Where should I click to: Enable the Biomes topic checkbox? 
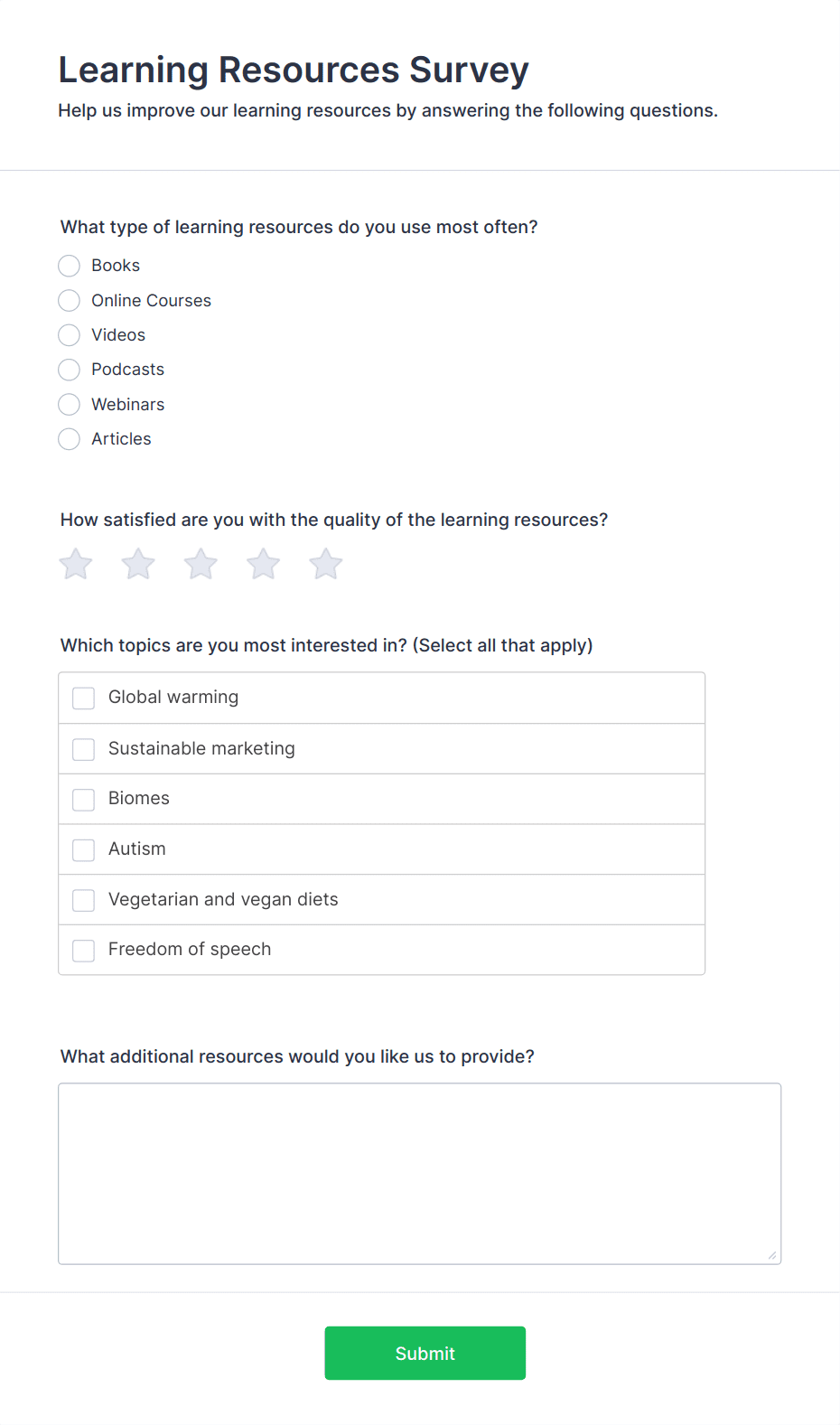[83, 800]
